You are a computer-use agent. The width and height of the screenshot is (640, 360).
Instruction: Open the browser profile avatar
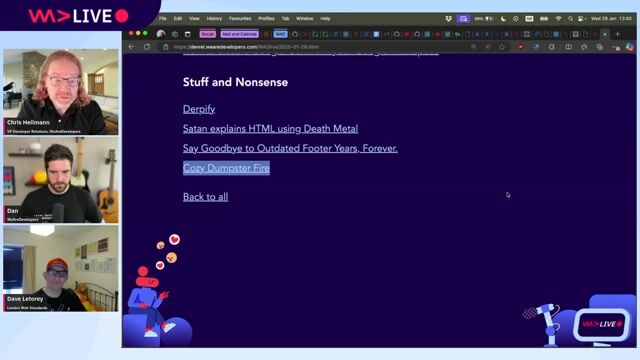coord(161,34)
